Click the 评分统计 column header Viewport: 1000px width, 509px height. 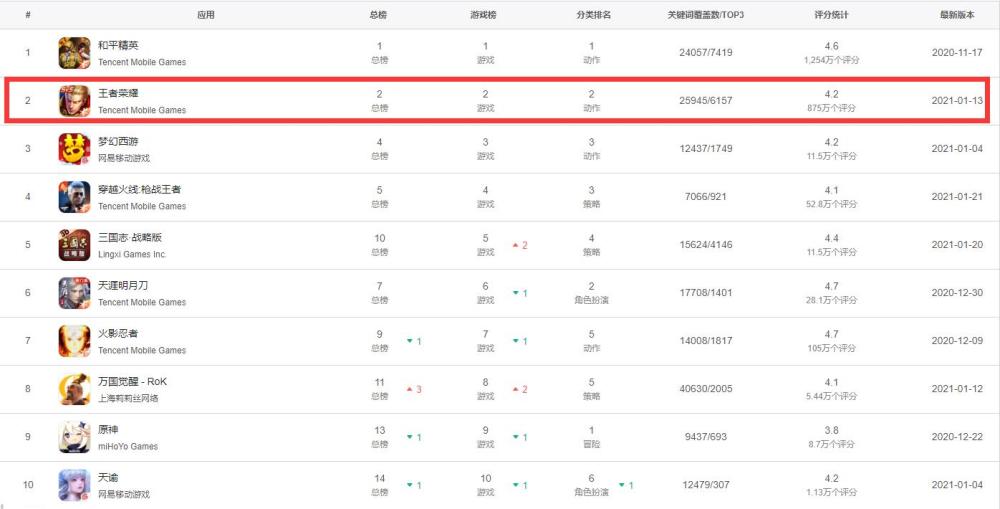[x=831, y=15]
